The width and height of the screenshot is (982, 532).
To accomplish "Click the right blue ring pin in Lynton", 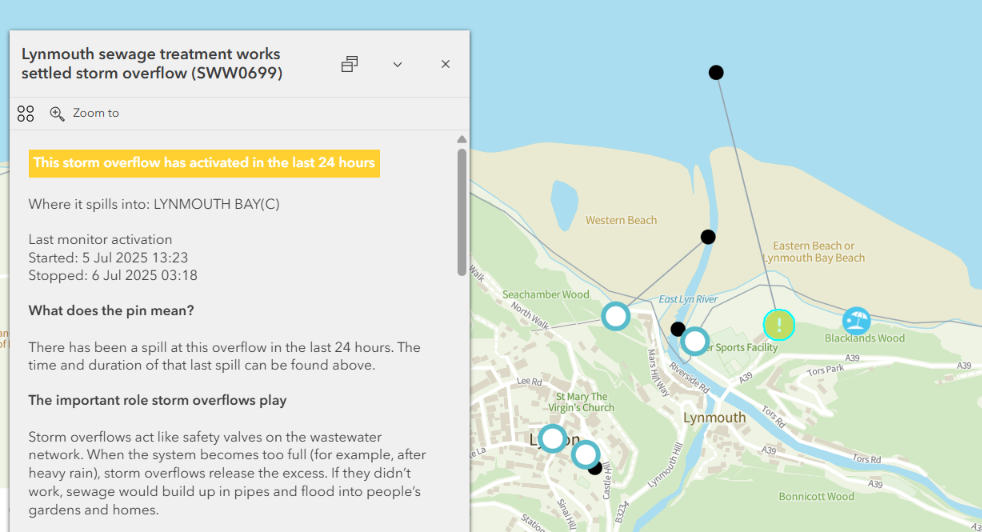I will coord(585,455).
